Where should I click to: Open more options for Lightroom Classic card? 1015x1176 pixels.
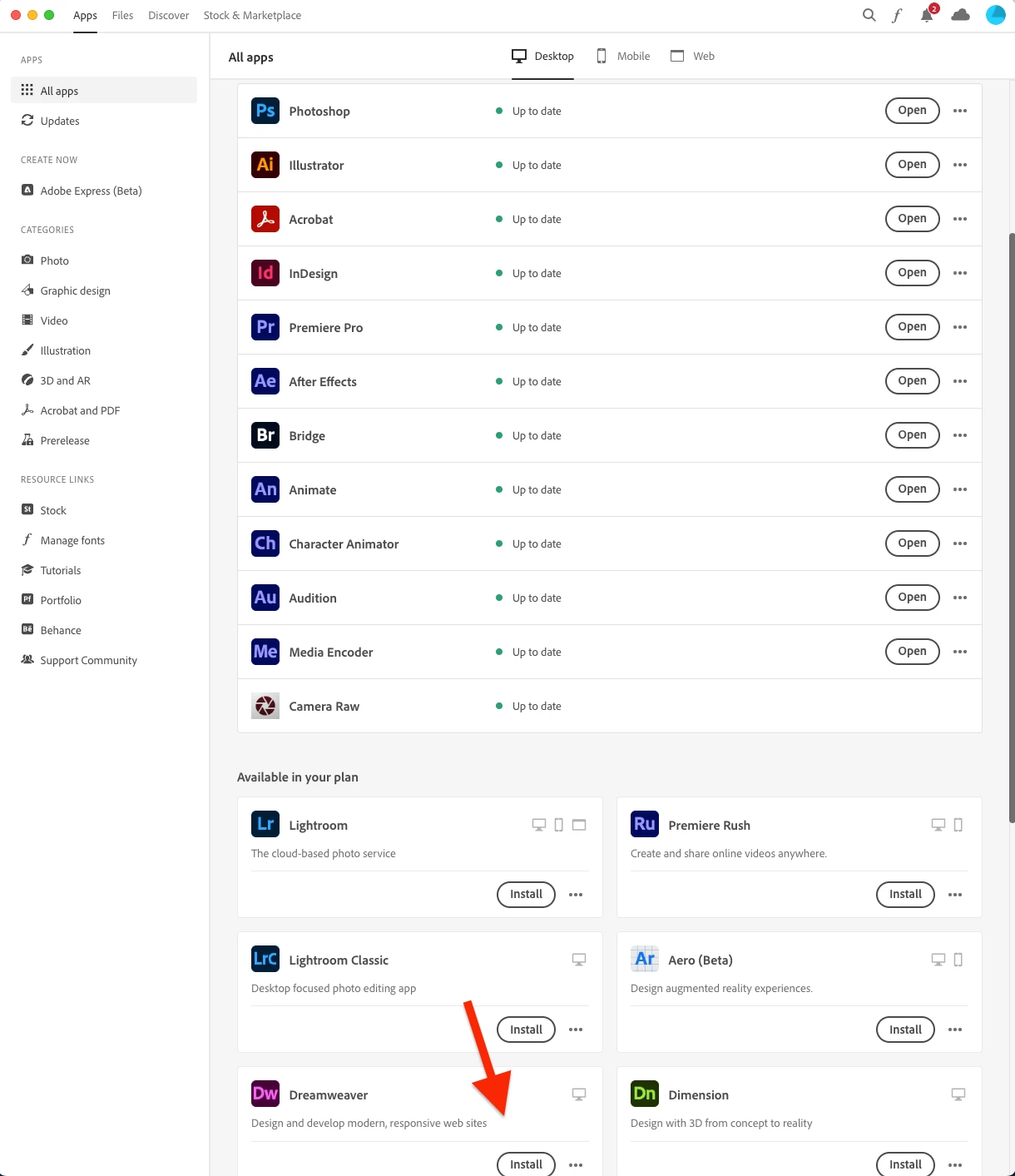tap(576, 1030)
